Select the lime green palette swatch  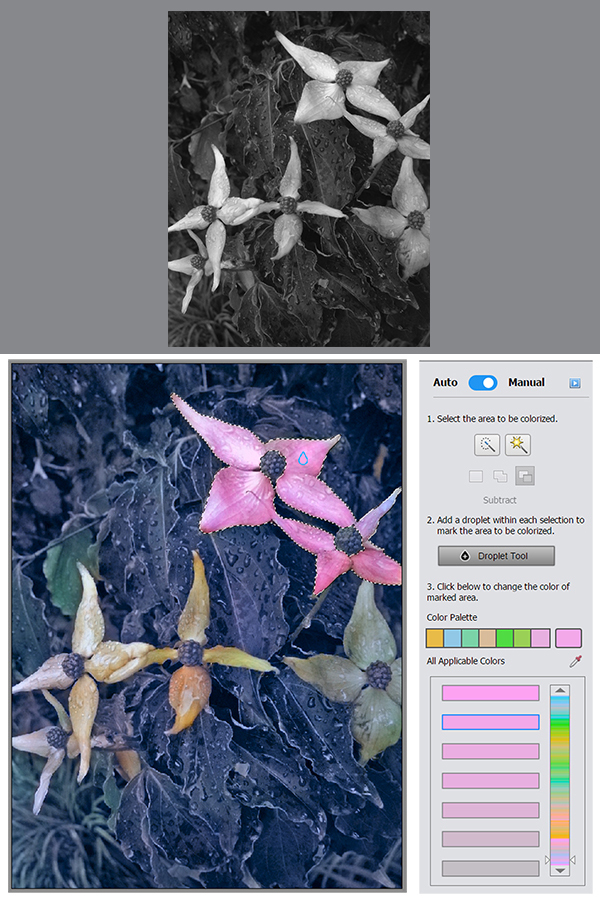522,638
